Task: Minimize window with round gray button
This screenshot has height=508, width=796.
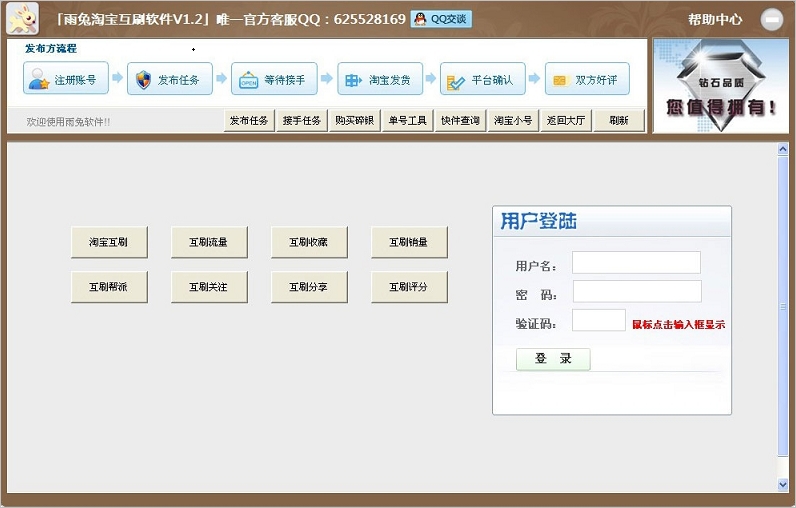Action: tap(772, 19)
